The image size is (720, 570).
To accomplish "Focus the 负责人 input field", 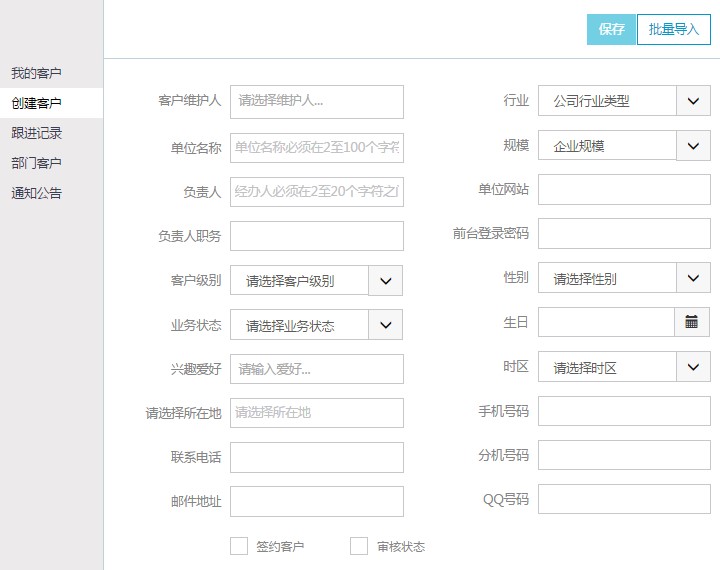I will tap(317, 192).
